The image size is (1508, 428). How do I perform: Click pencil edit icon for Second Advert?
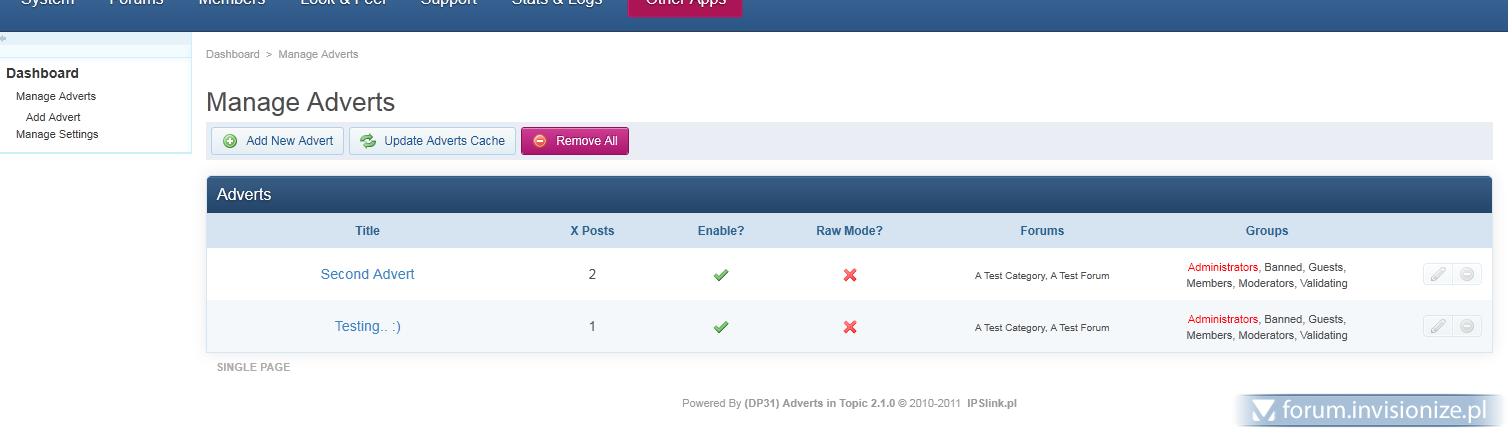[1438, 274]
